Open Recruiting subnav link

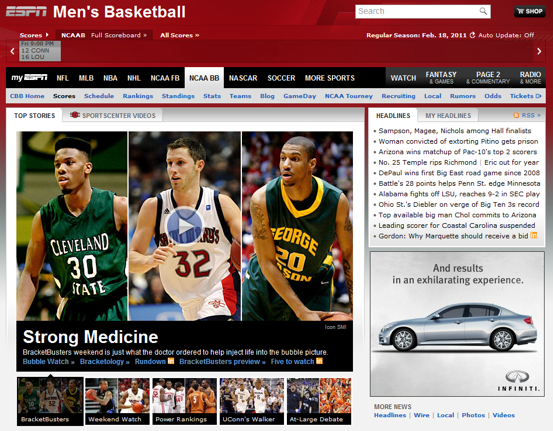tap(398, 96)
